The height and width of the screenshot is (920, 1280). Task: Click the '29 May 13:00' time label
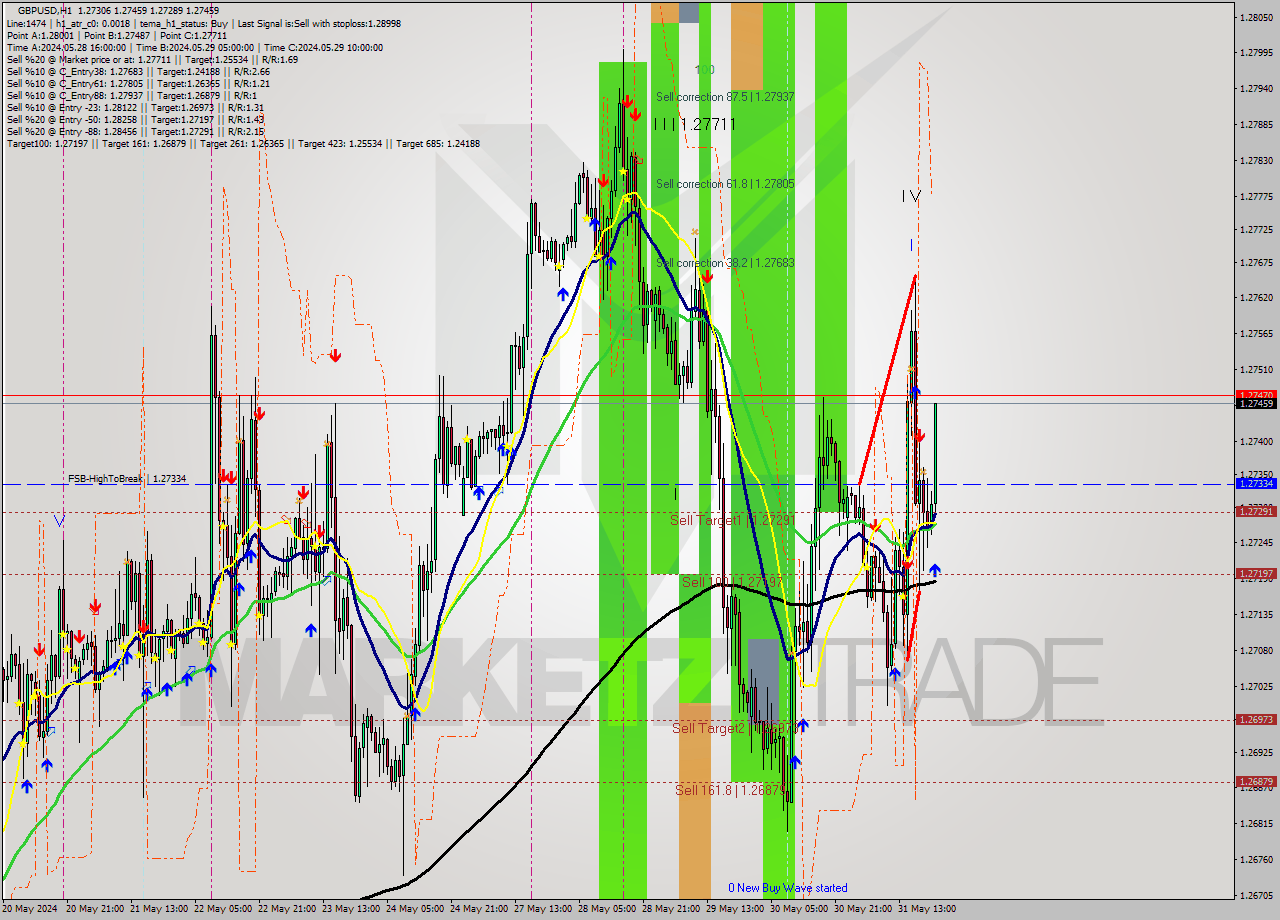coord(733,909)
